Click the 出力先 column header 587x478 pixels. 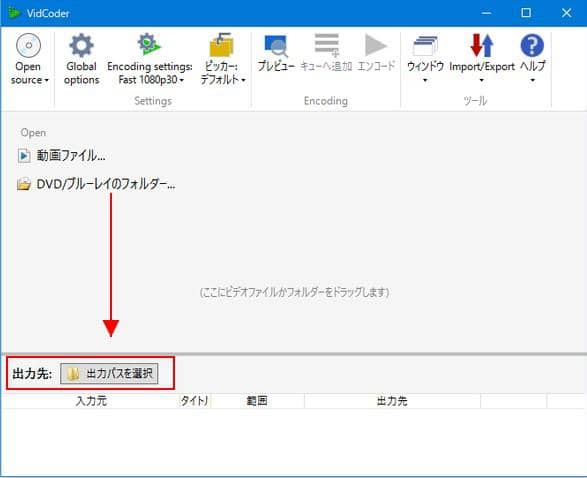(392, 401)
